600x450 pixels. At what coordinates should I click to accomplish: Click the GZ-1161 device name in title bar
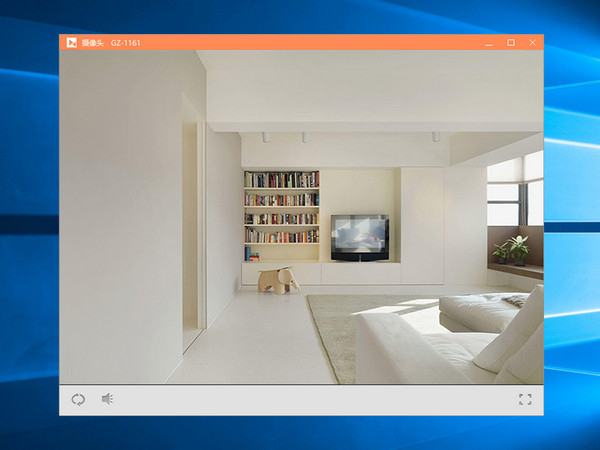click(125, 42)
